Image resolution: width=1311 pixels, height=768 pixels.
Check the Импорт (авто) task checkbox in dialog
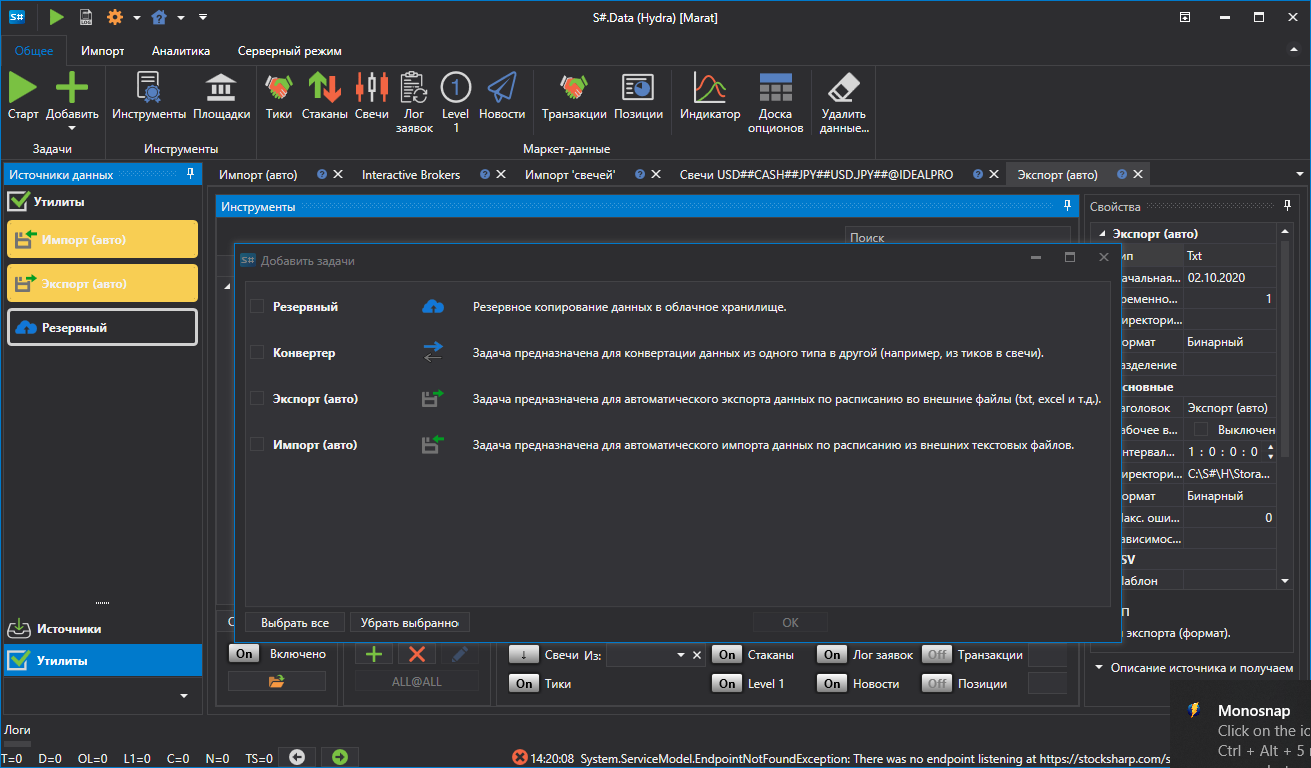[x=257, y=444]
